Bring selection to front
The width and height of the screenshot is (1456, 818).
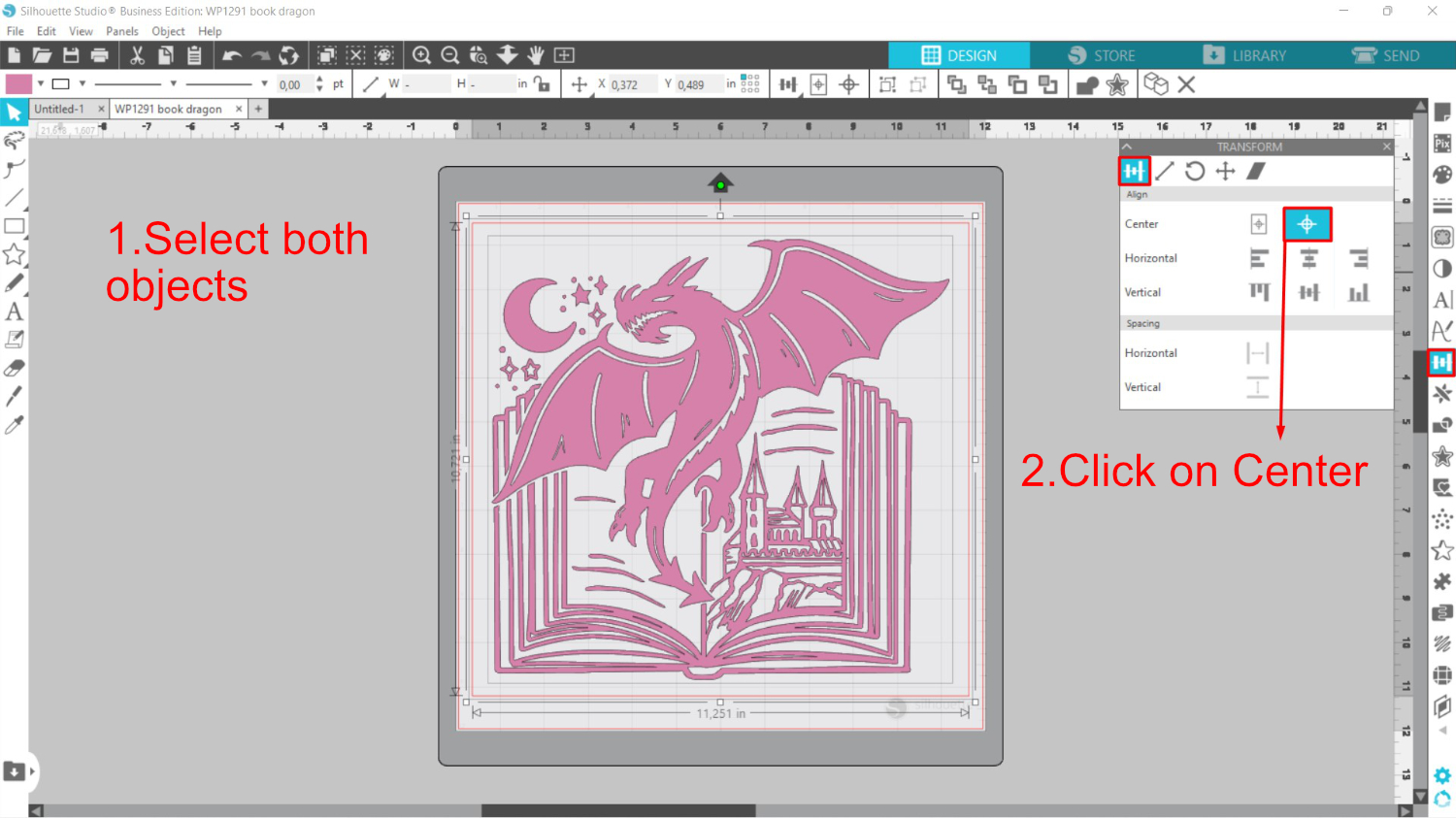coord(956,84)
